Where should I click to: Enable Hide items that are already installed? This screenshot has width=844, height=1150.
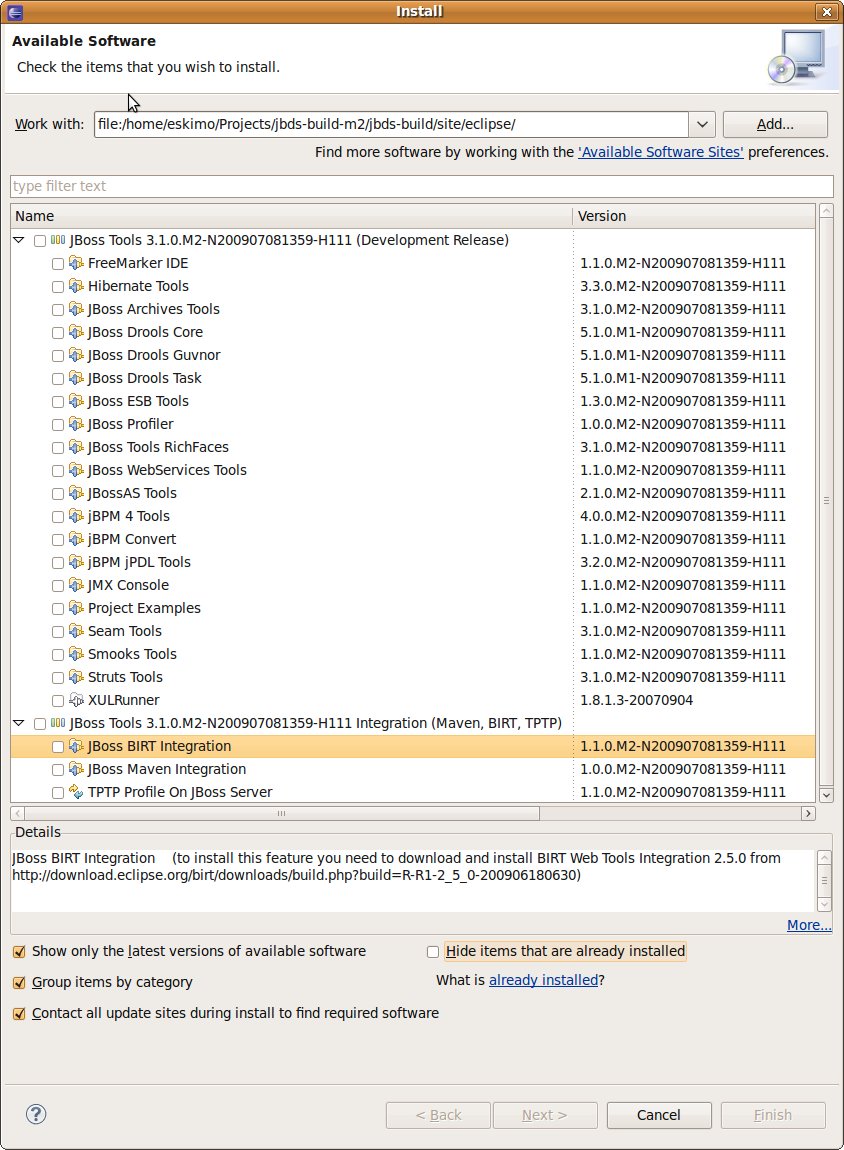click(x=433, y=952)
